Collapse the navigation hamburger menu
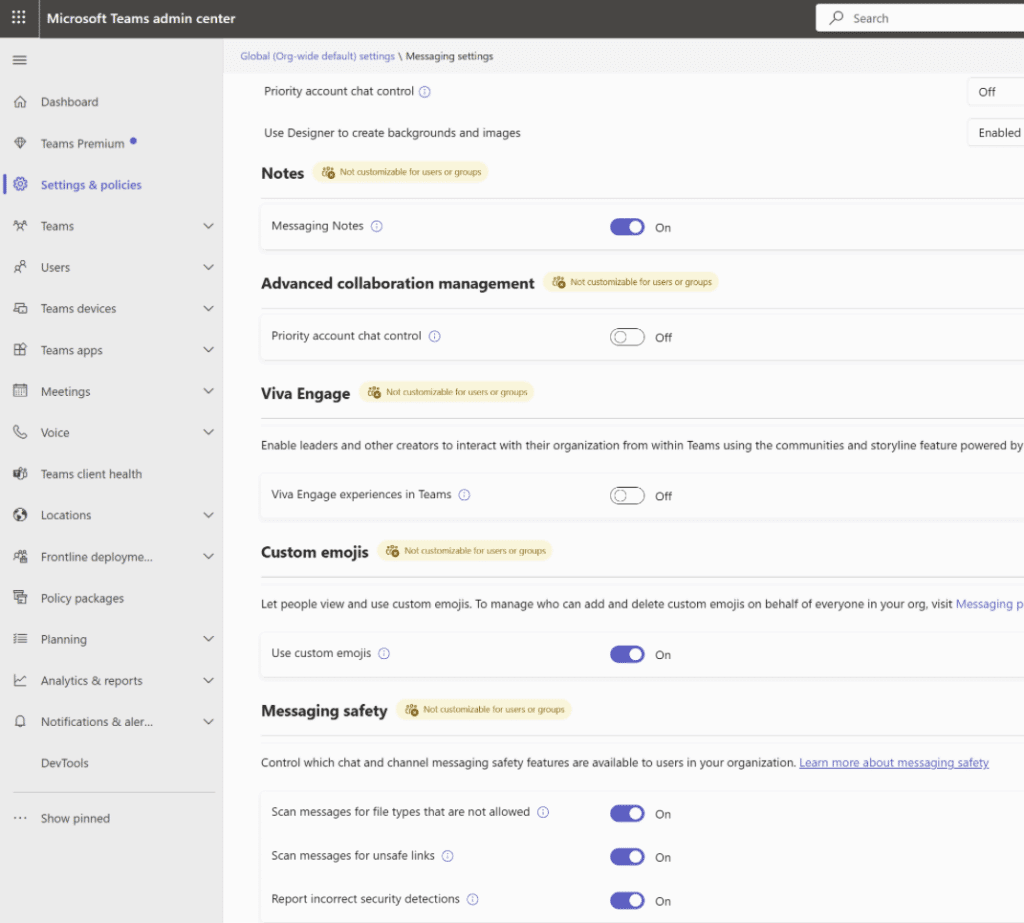1024x923 pixels. point(19,60)
